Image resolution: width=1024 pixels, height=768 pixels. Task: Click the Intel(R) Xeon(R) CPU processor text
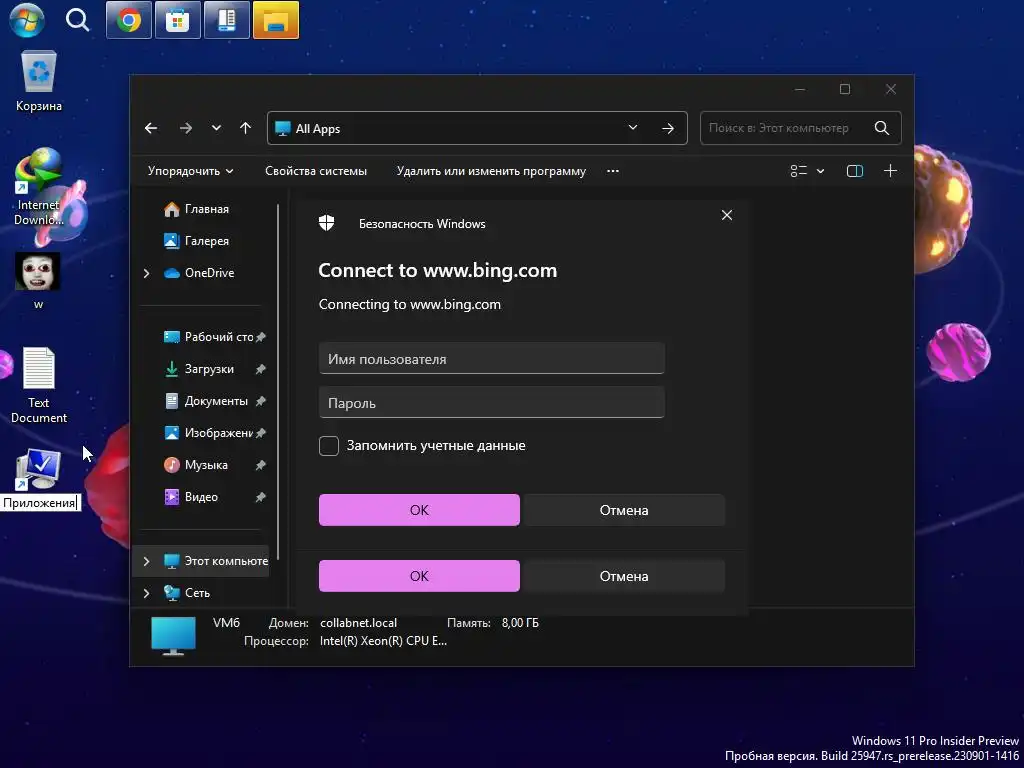pos(383,641)
